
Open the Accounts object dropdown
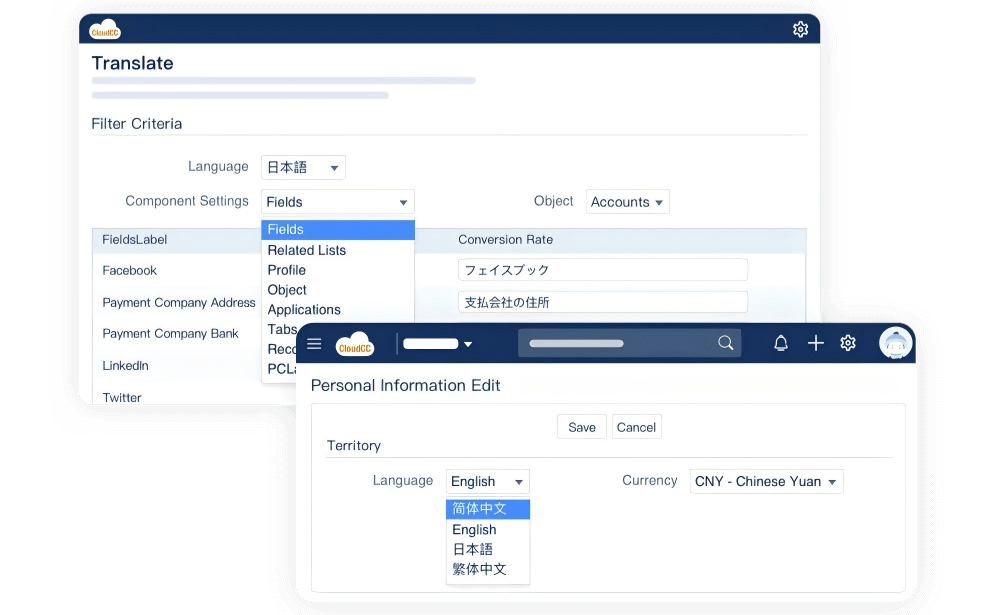(x=627, y=202)
